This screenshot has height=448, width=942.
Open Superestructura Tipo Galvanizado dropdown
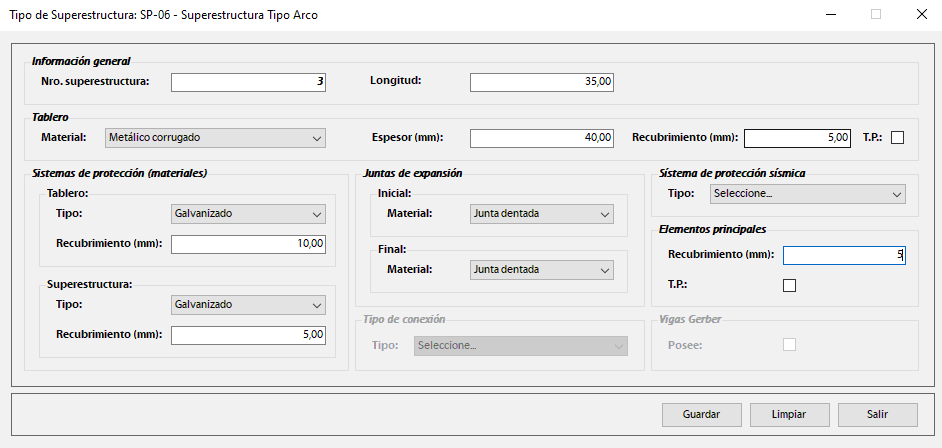tap(248, 304)
